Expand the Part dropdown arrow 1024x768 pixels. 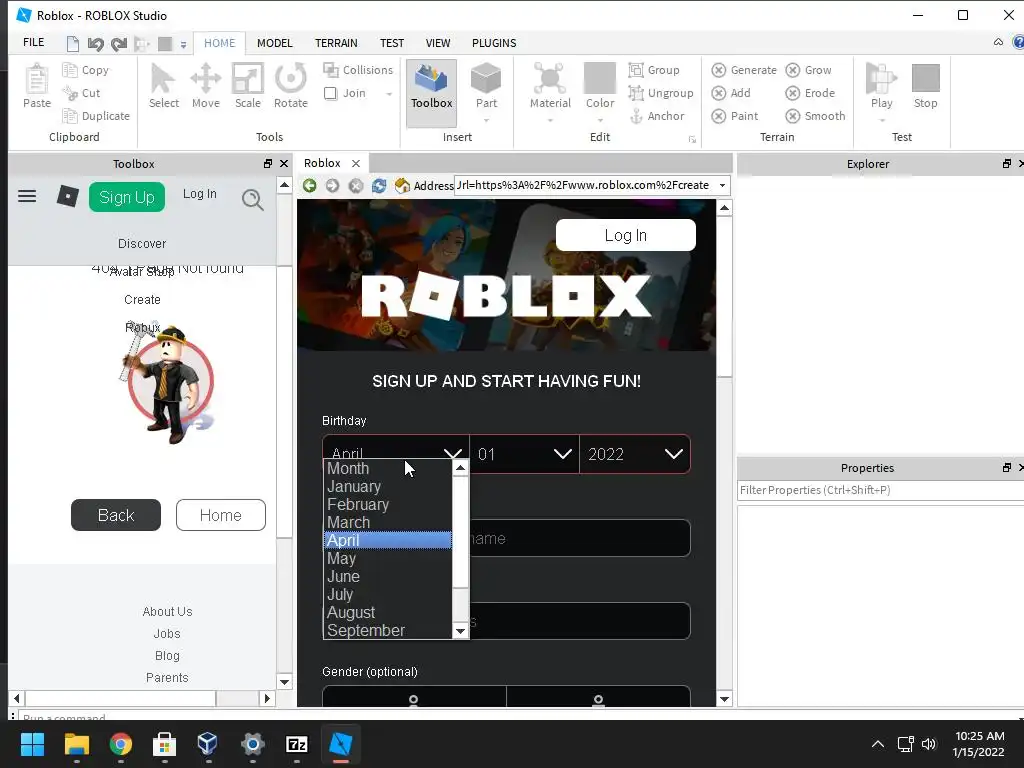[487, 120]
